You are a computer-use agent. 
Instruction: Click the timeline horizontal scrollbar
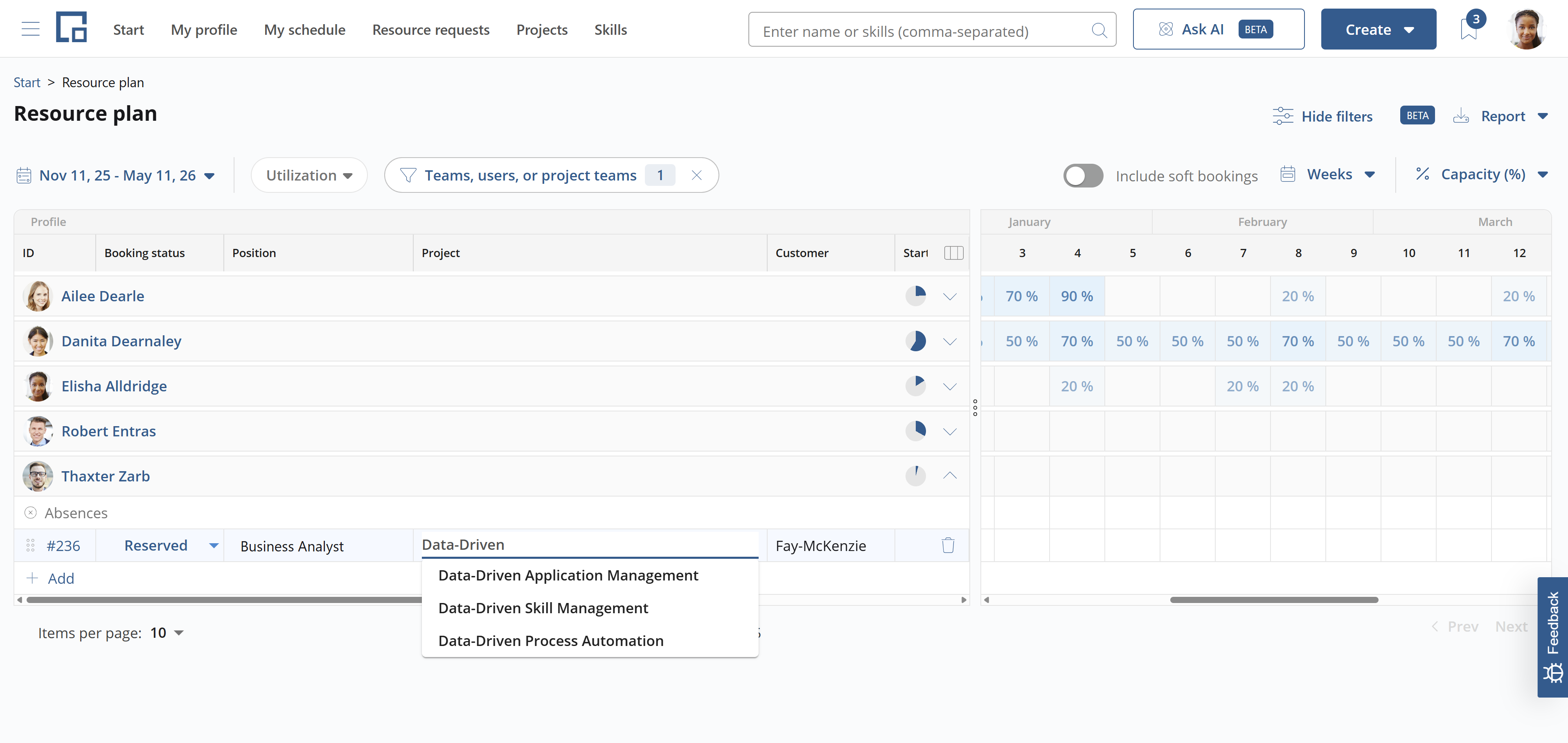coord(1274,600)
